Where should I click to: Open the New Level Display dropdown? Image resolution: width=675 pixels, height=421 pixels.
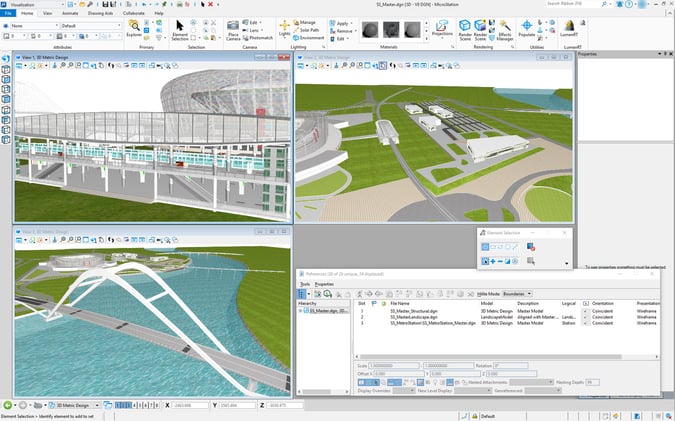coord(473,390)
